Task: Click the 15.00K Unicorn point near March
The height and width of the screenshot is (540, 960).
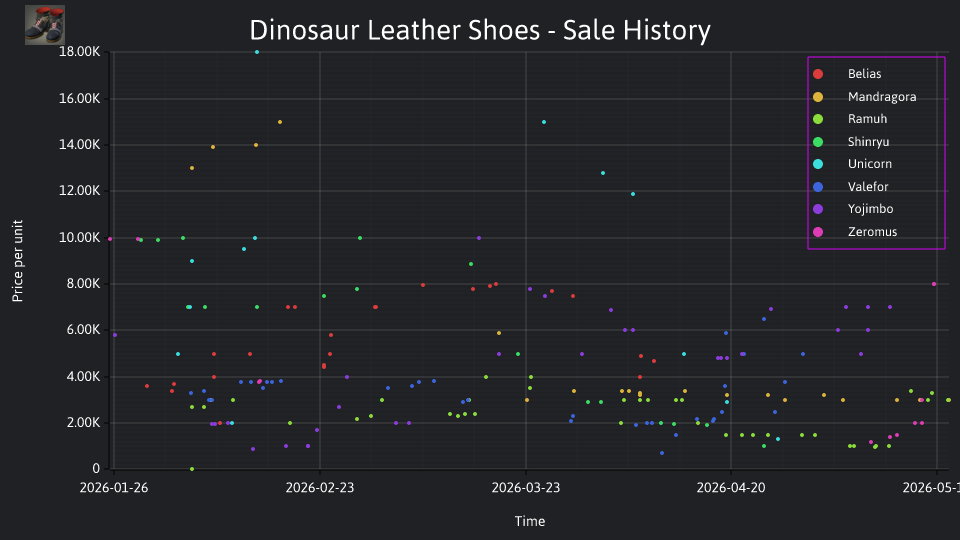Action: [544, 122]
